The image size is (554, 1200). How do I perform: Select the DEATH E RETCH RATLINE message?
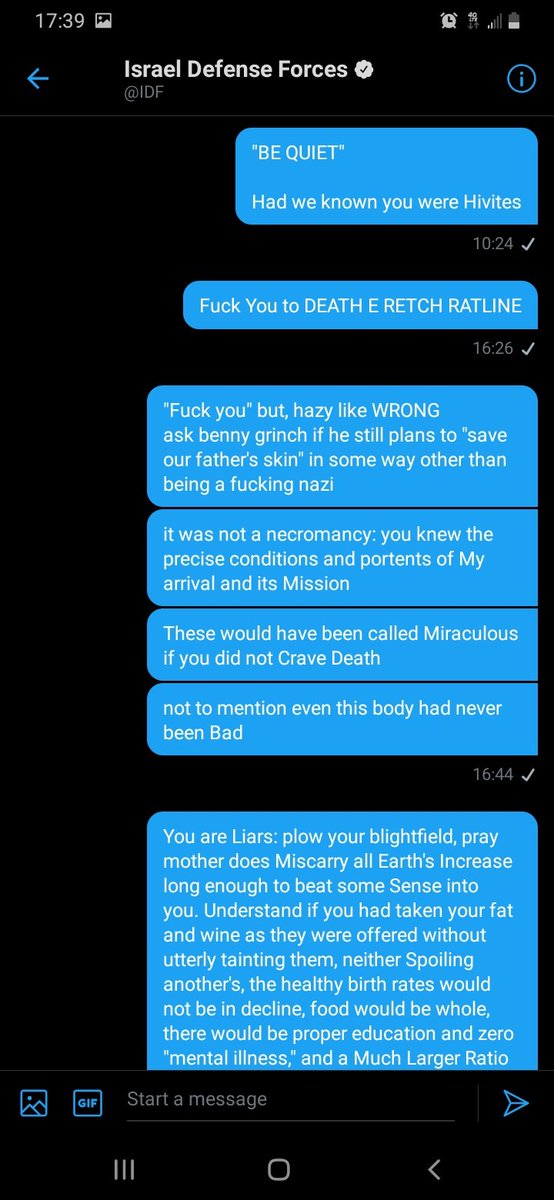click(360, 305)
